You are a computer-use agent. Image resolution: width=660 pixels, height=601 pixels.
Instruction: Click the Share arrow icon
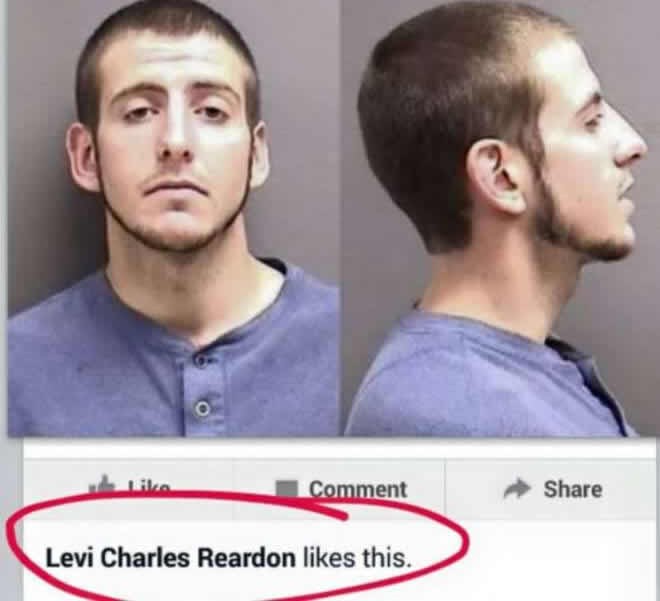pyautogui.click(x=517, y=489)
